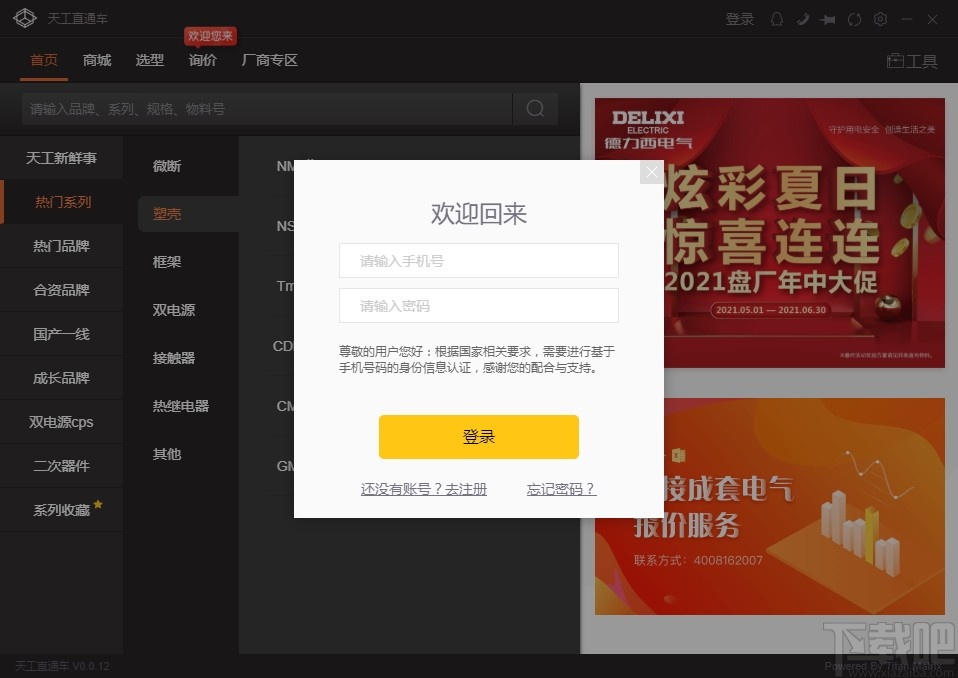Toggle pin window always on top
The height and width of the screenshot is (678, 958).
point(830,18)
